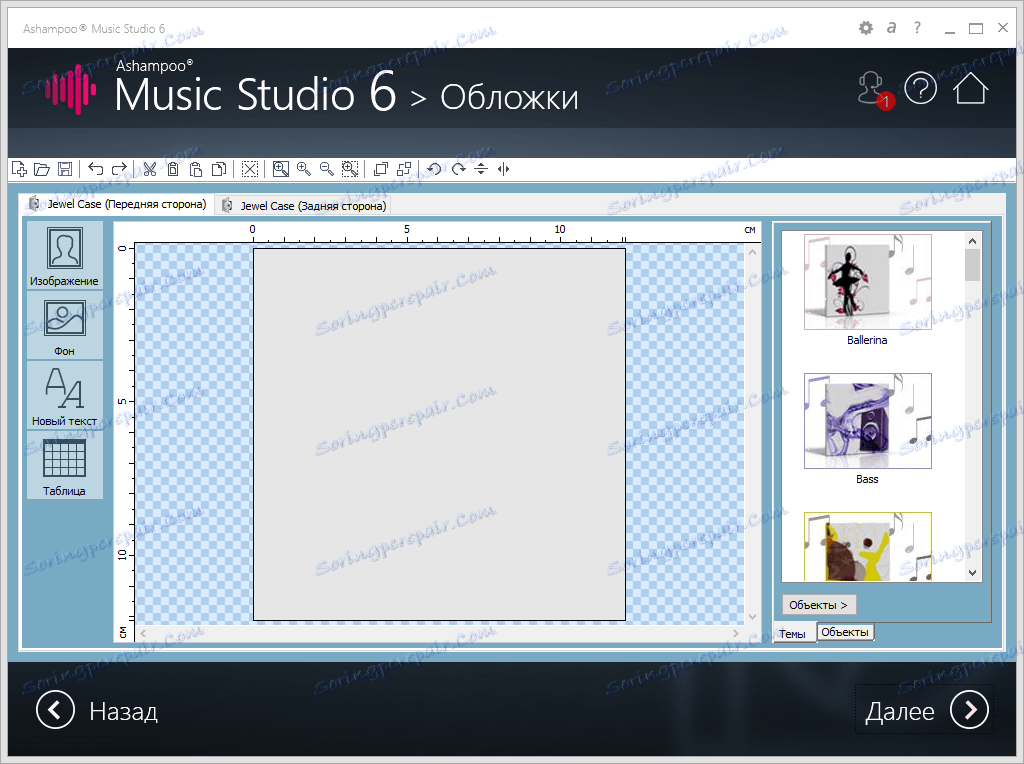Copy selection with the duplicate pages icon
The image size is (1024, 764).
(219, 169)
